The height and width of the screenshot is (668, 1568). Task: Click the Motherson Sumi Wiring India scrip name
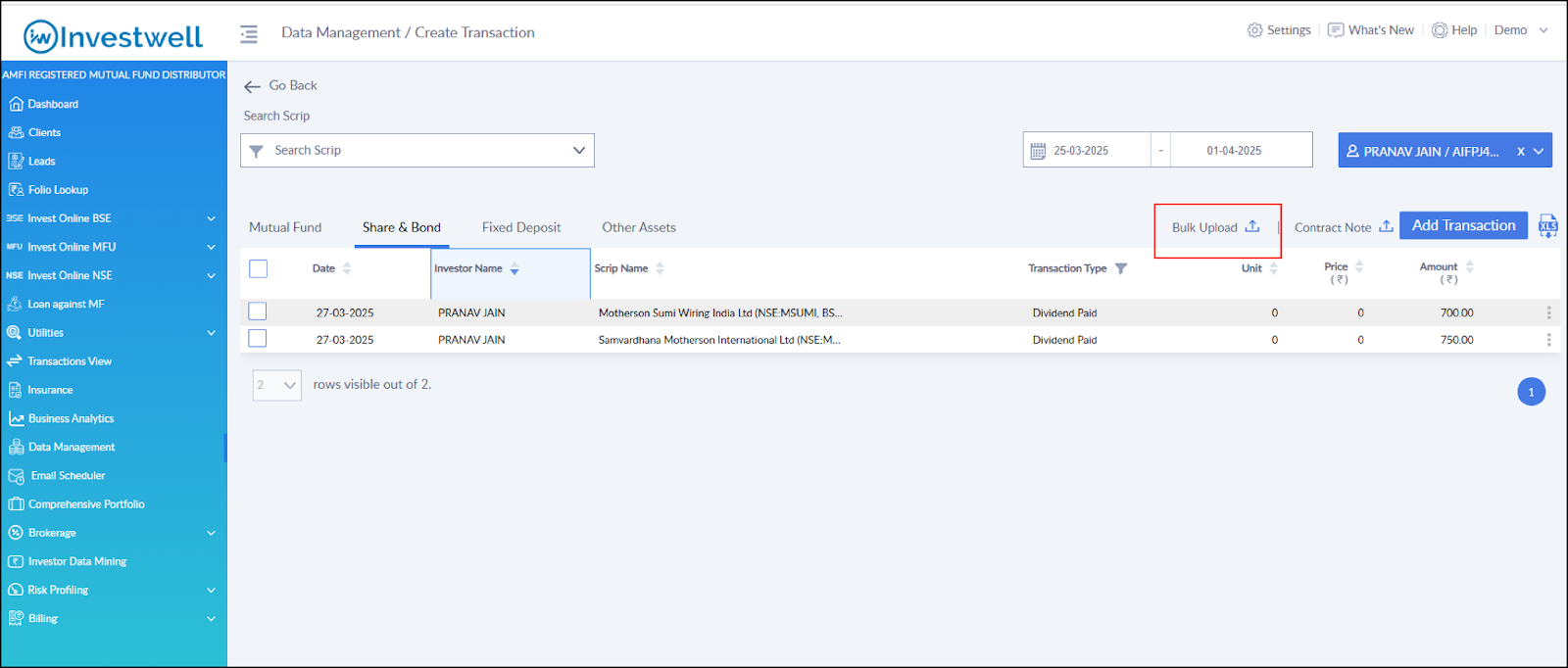(x=720, y=313)
